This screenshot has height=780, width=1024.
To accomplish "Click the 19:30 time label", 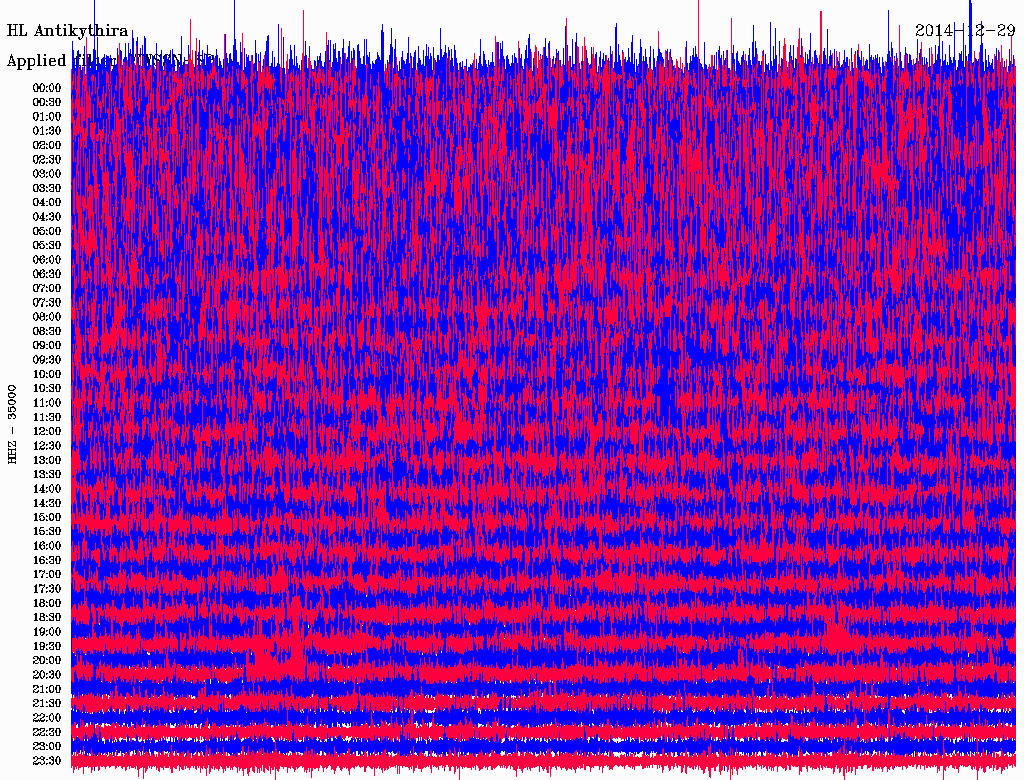I will pos(47,646).
